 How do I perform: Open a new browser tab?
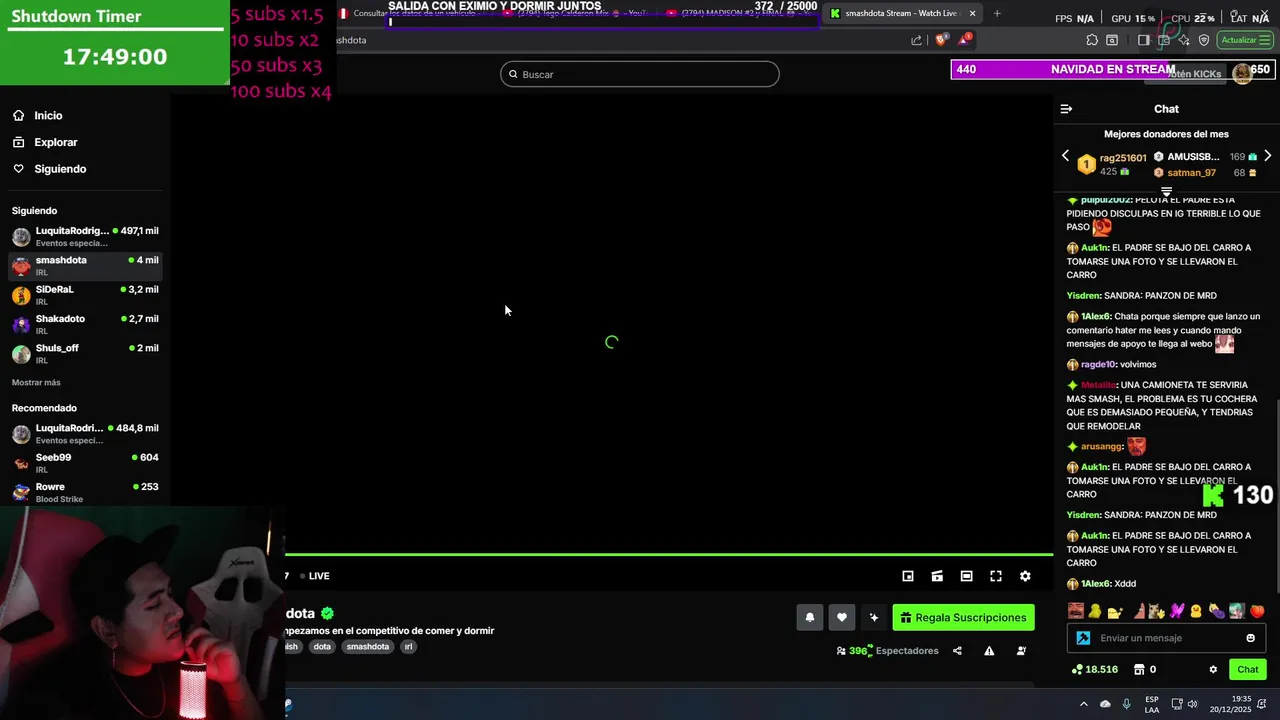pyautogui.click(x=997, y=13)
